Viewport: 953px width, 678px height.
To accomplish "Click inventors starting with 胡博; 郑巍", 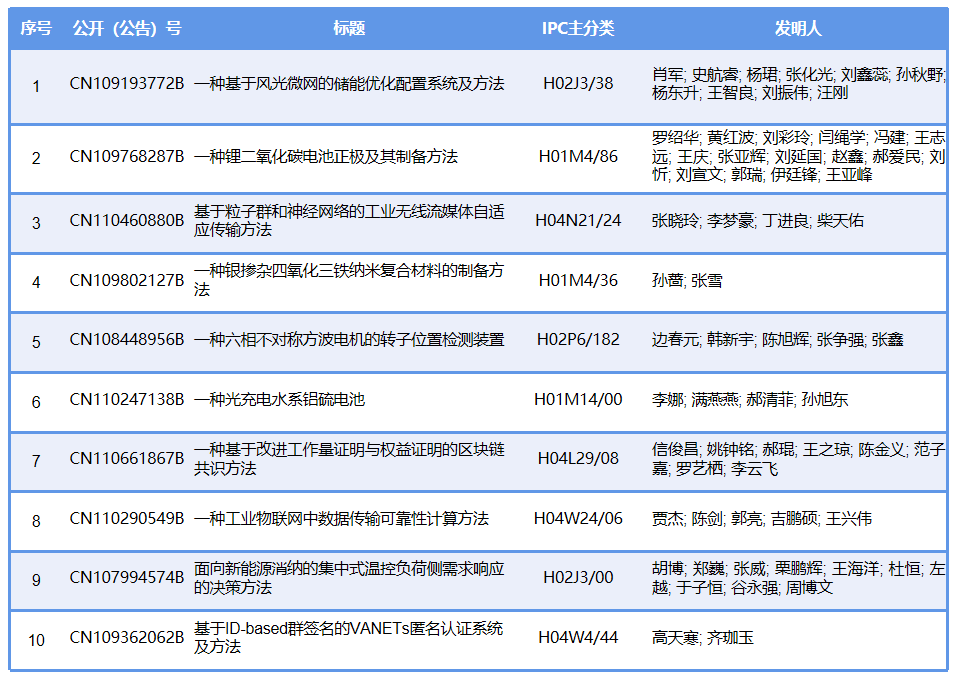I will 798,578.
